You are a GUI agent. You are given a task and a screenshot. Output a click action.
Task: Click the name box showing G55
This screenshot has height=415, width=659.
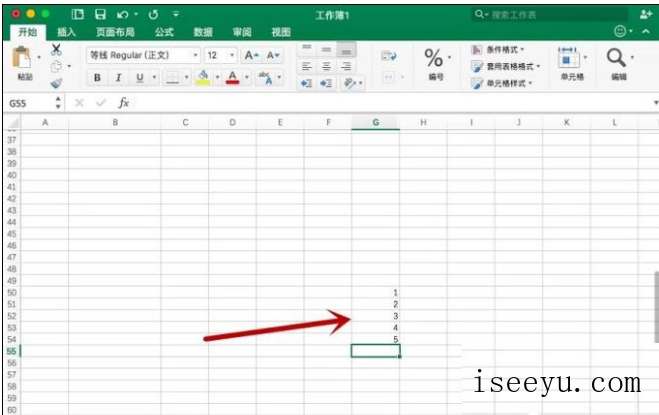click(29, 103)
